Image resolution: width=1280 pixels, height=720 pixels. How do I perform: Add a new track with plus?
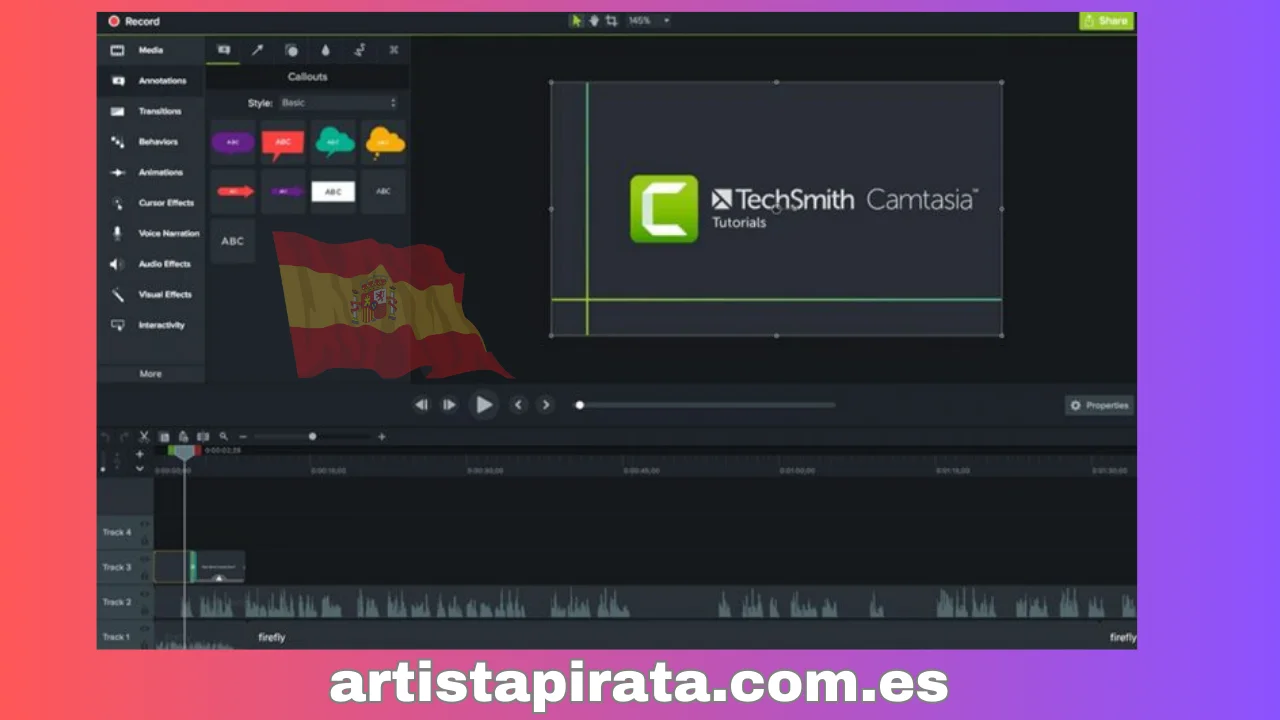click(x=140, y=454)
